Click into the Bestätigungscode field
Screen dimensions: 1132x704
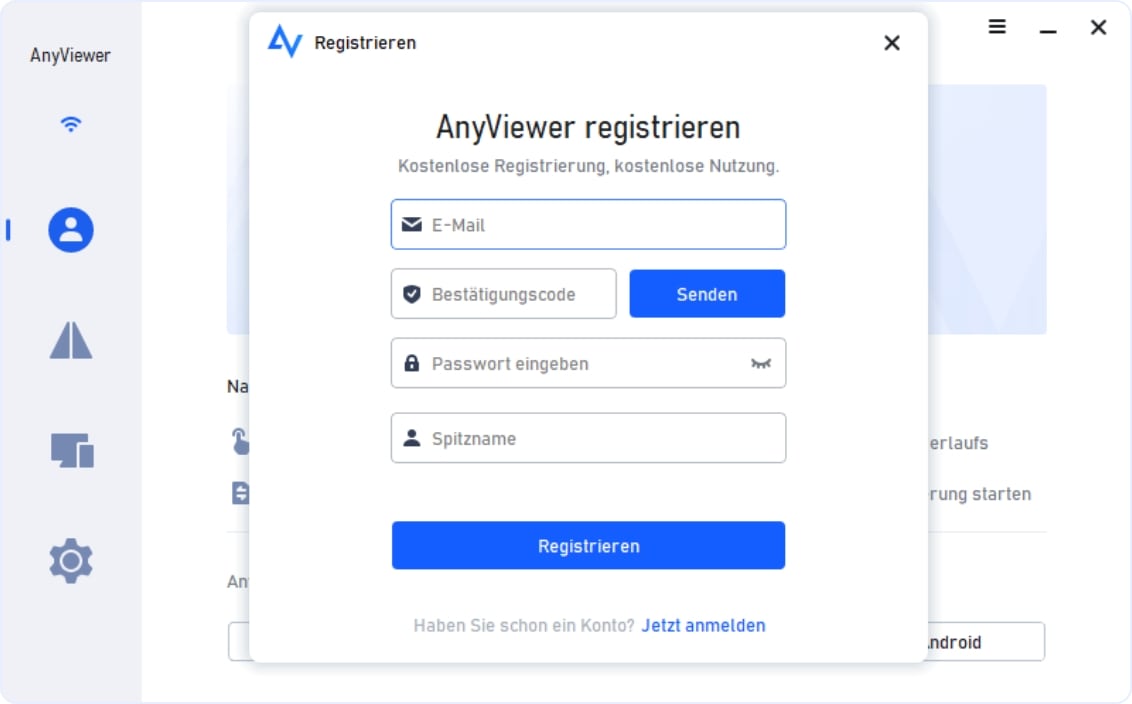tap(515, 294)
